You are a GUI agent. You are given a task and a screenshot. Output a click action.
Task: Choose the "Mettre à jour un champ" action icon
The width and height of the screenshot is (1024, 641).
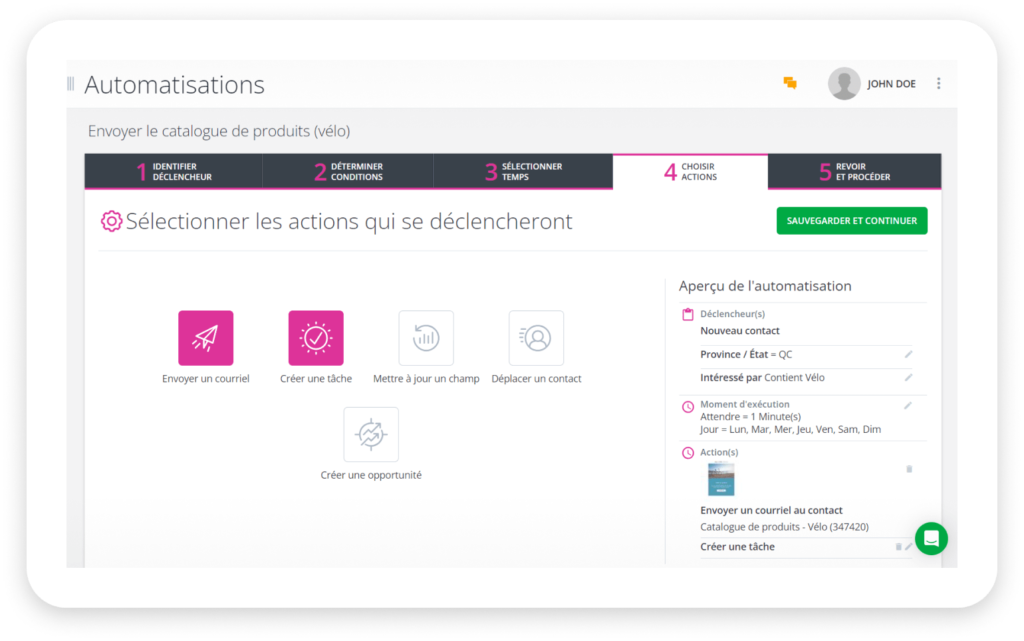pyautogui.click(x=426, y=337)
